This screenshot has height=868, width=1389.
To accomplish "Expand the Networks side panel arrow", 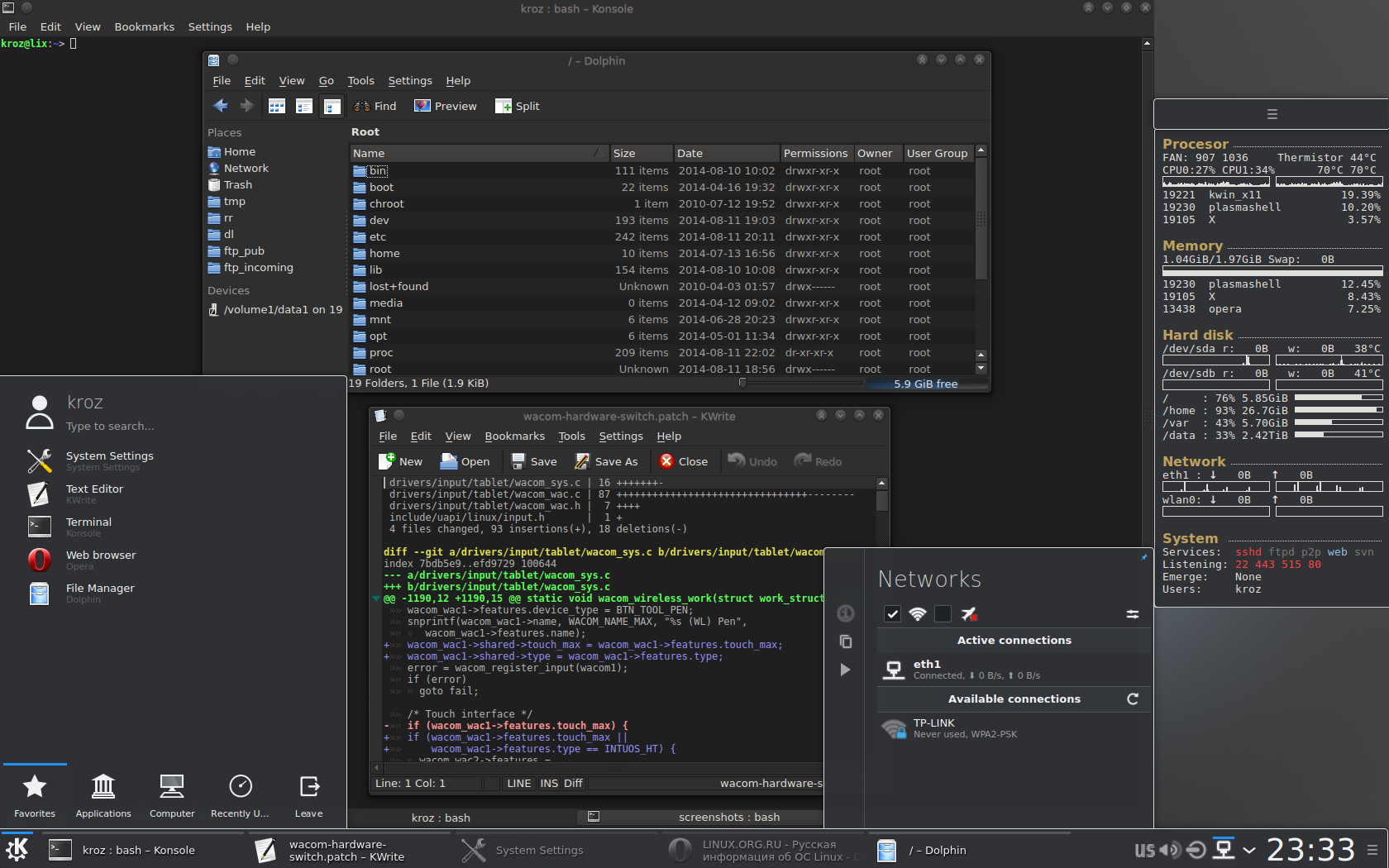I will click(845, 670).
